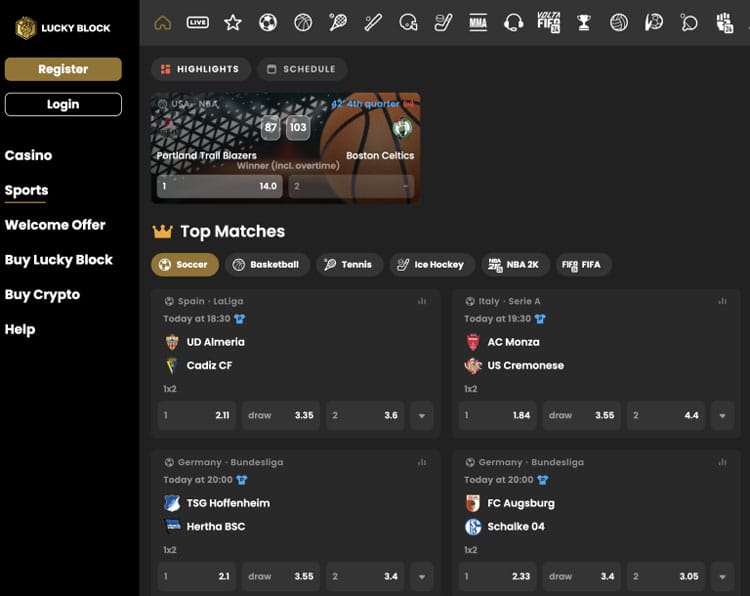The image size is (750, 596).
Task: Pick Hertha BSC win odds 3.4
Action: [x=365, y=576]
